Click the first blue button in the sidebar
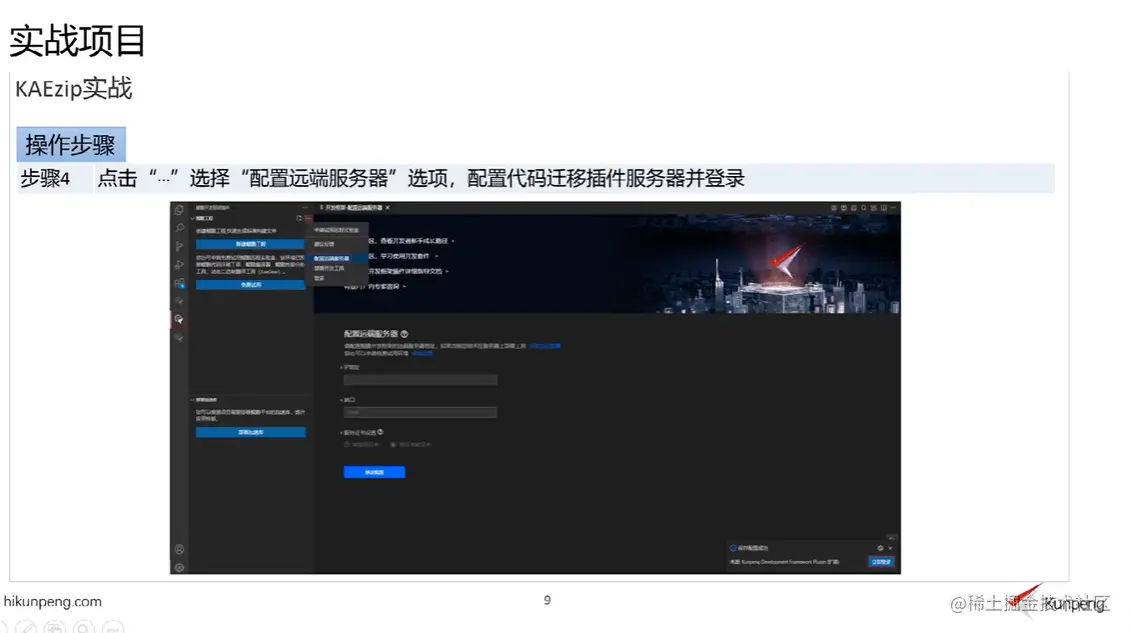Screen dimensions: 1130x633 pyautogui.click(x=251, y=244)
